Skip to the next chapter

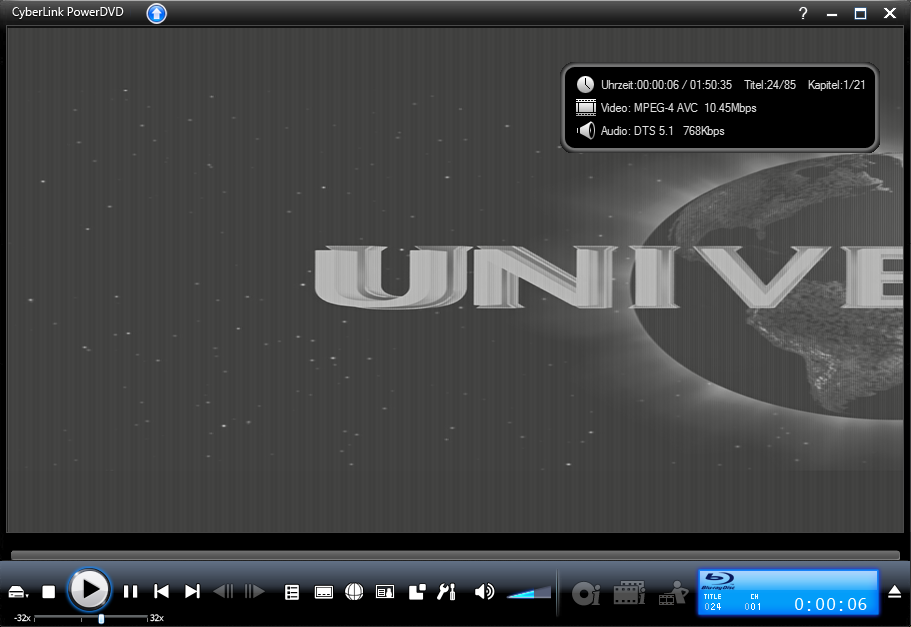coord(192,592)
